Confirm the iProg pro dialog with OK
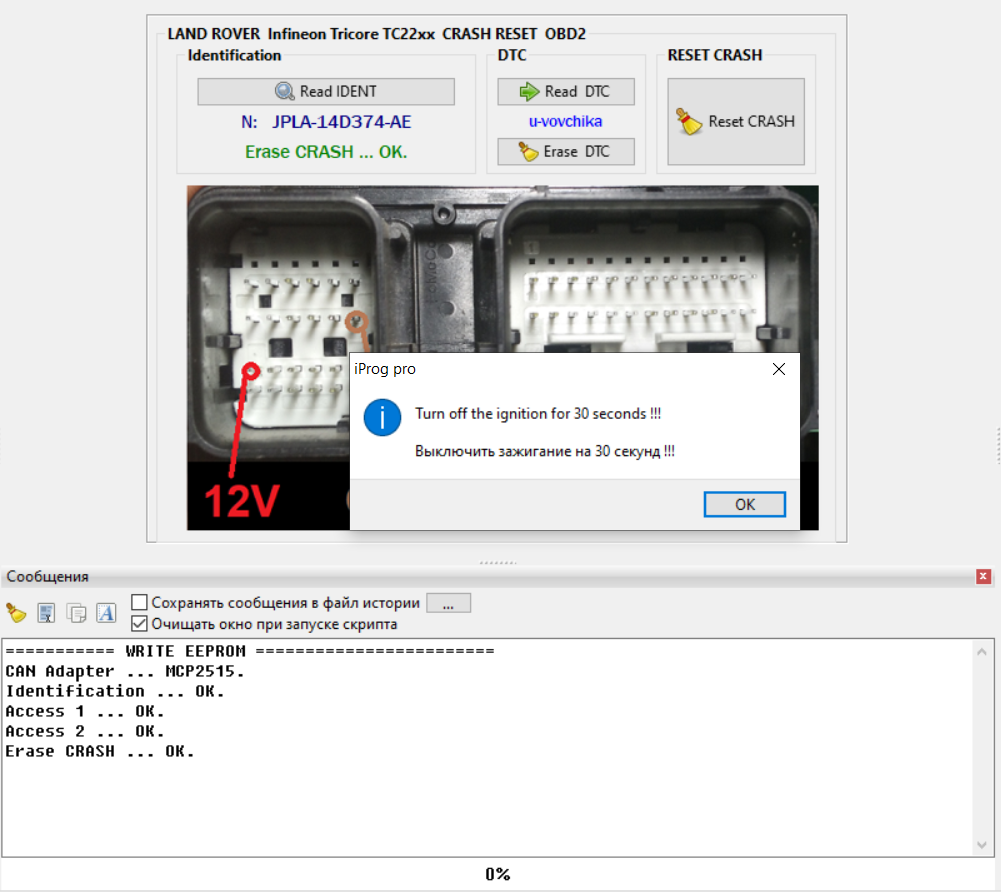The width and height of the screenshot is (1001, 892). point(744,504)
